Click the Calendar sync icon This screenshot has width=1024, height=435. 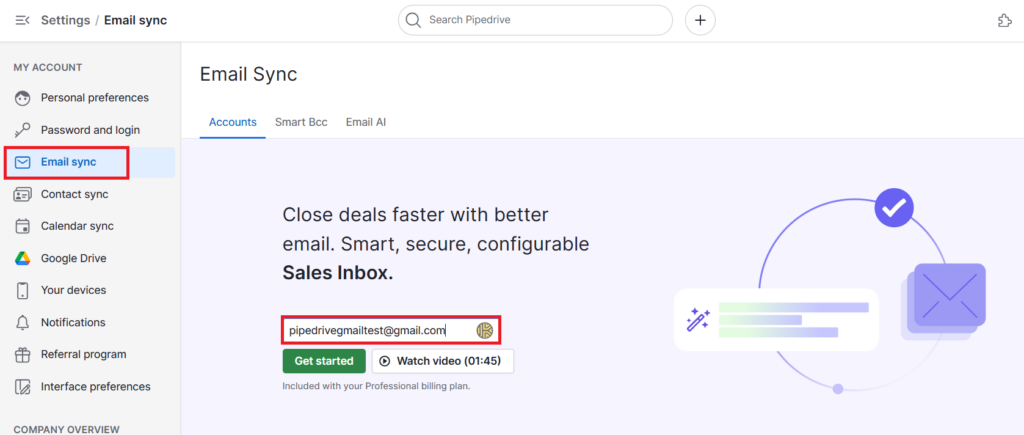(x=23, y=226)
